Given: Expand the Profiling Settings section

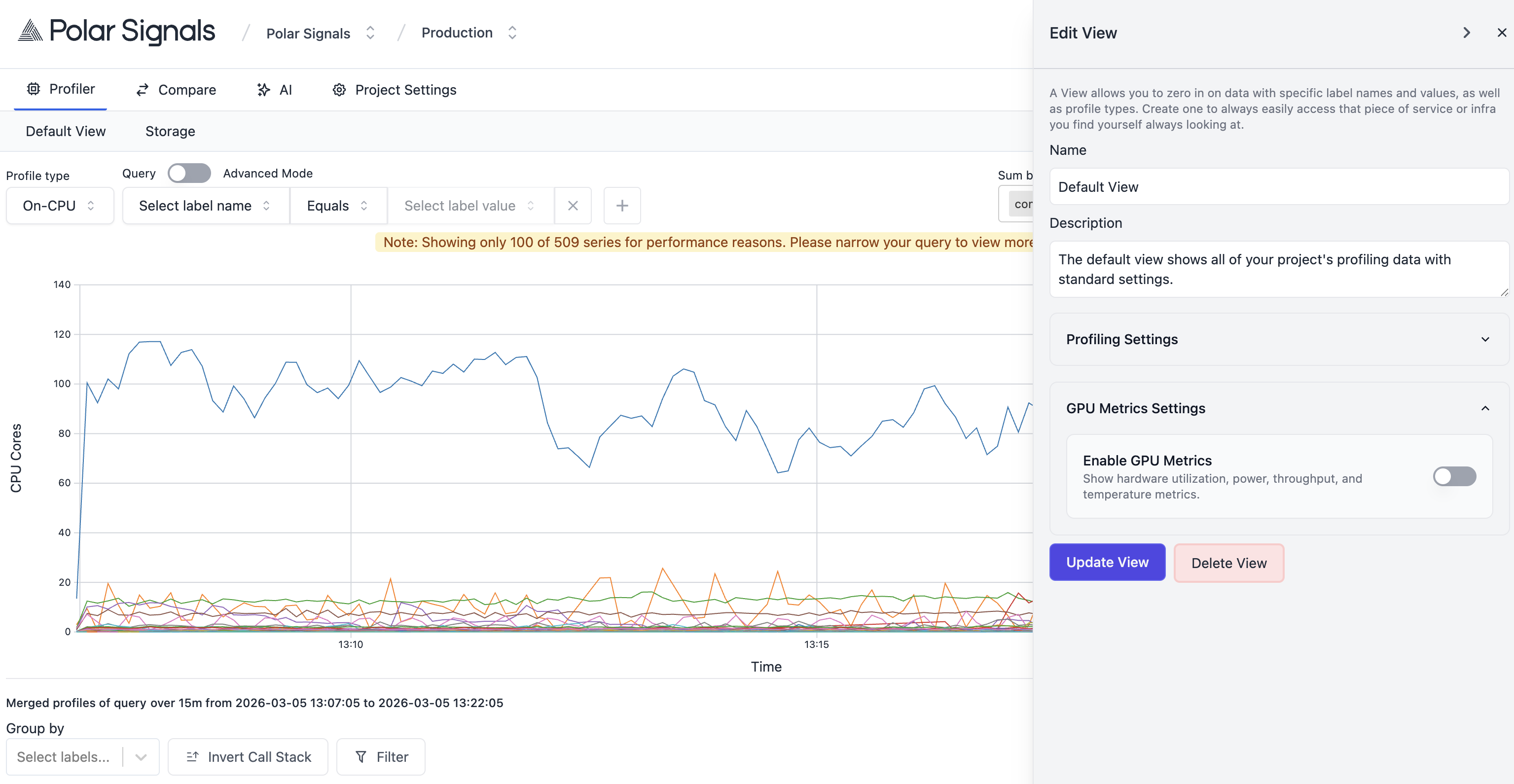Looking at the screenshot, I should [x=1486, y=339].
